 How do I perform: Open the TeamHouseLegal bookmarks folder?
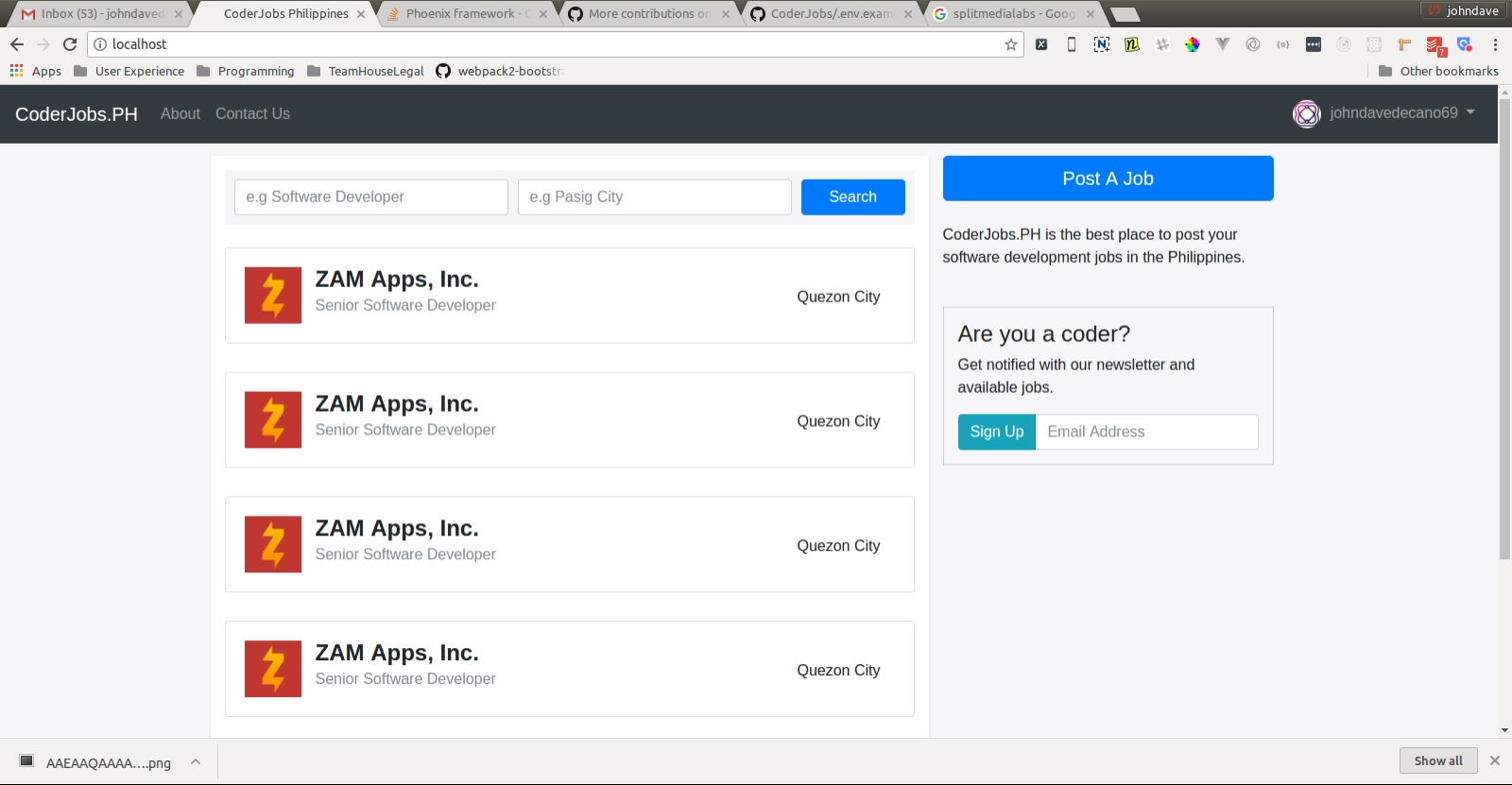[x=366, y=71]
